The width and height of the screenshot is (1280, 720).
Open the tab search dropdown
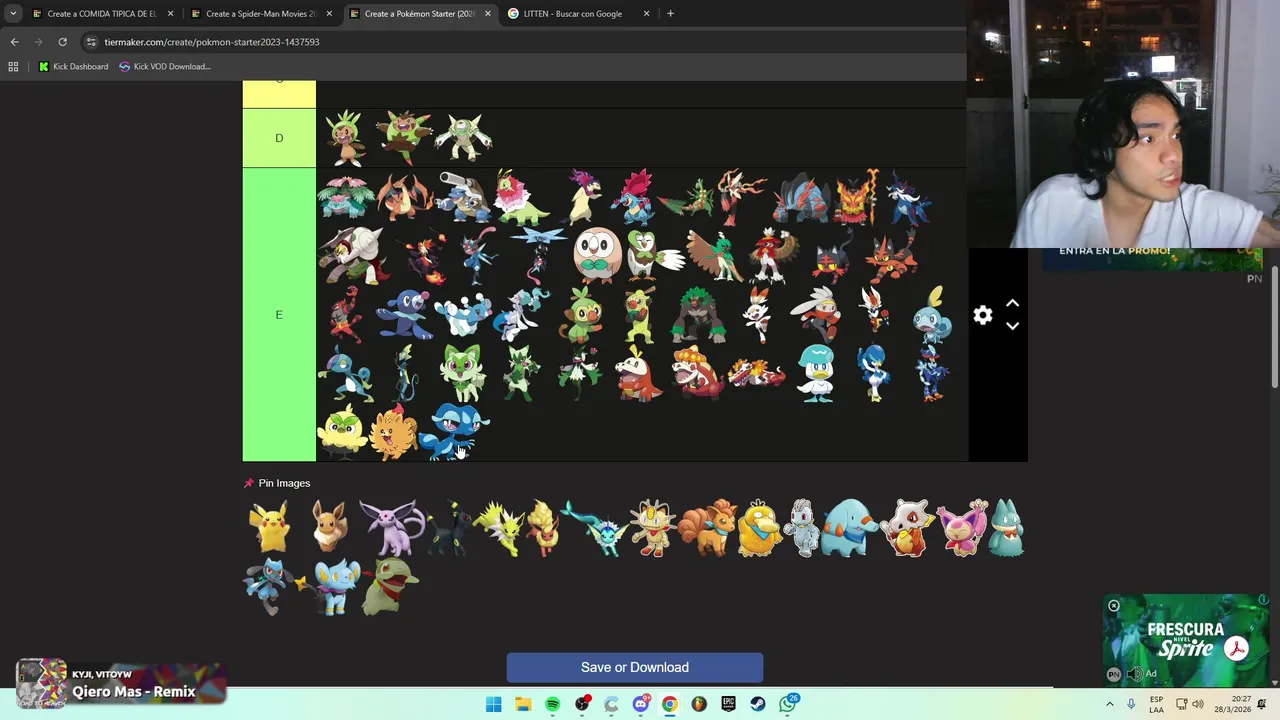[x=13, y=14]
